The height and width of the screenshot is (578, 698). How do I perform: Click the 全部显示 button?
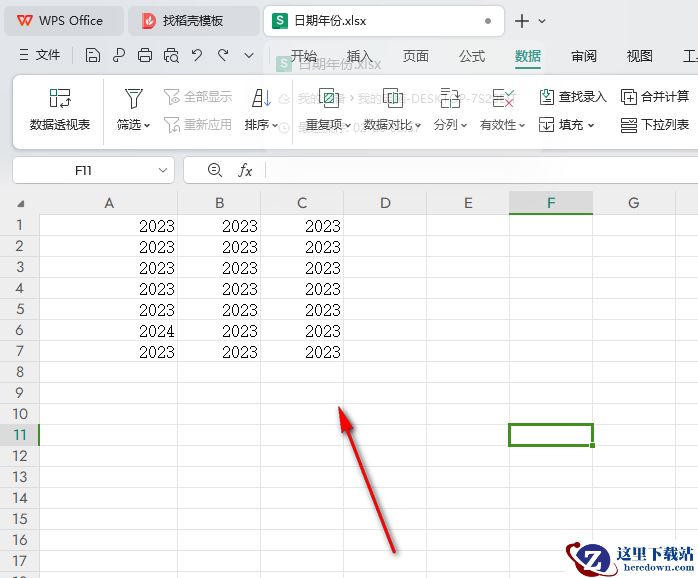[198, 97]
